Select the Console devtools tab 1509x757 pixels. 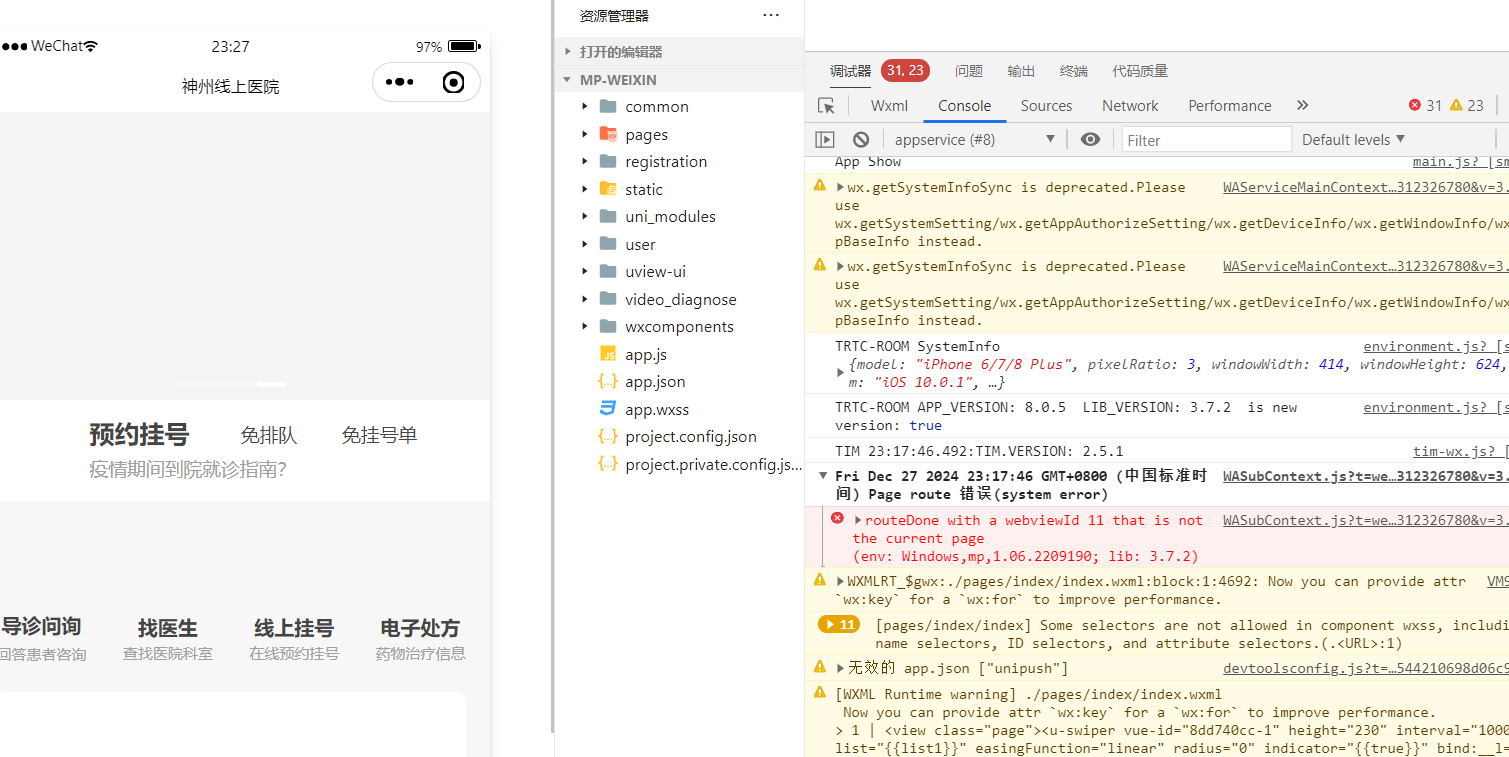point(964,105)
